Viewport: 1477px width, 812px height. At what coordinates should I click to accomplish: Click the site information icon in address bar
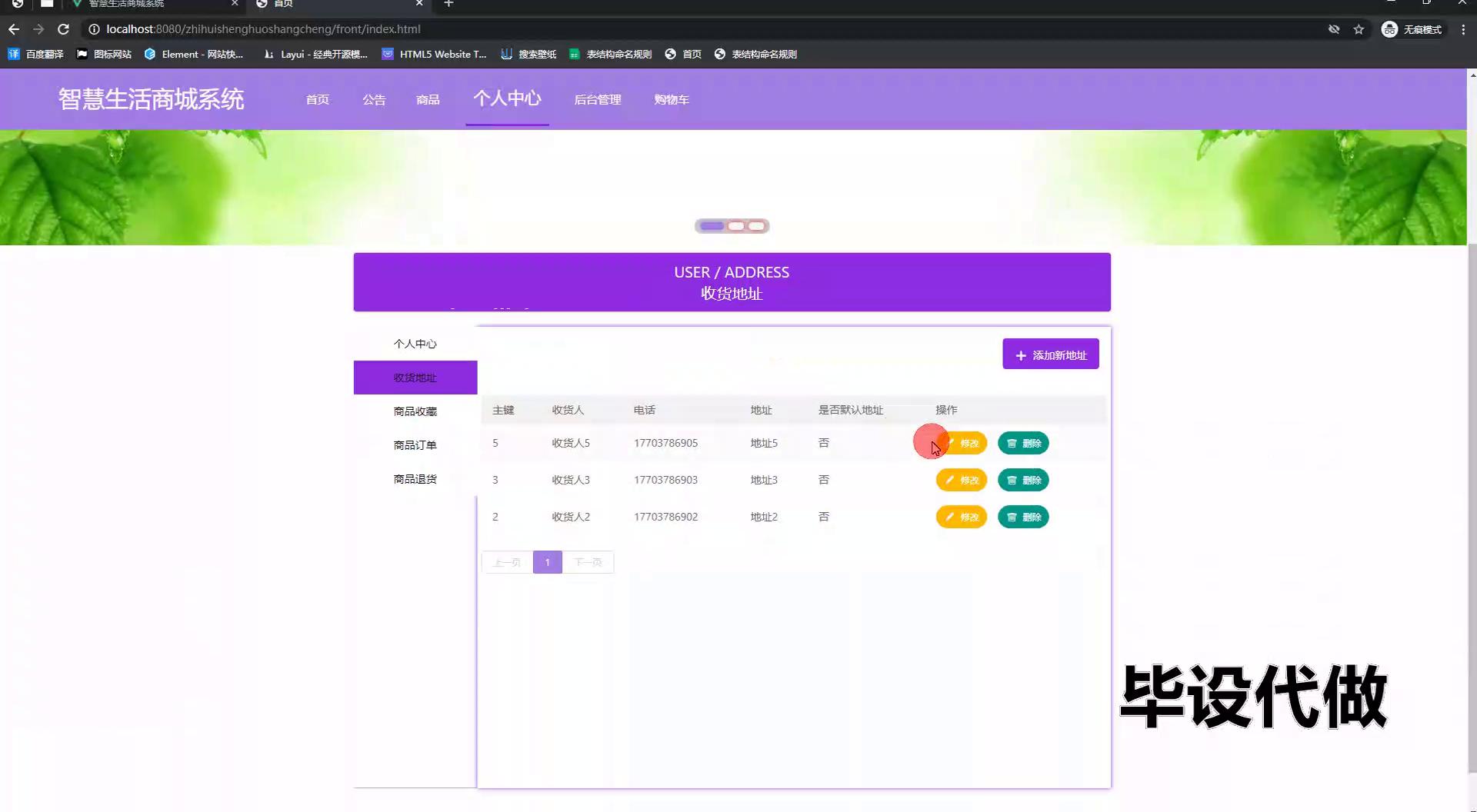[x=94, y=29]
